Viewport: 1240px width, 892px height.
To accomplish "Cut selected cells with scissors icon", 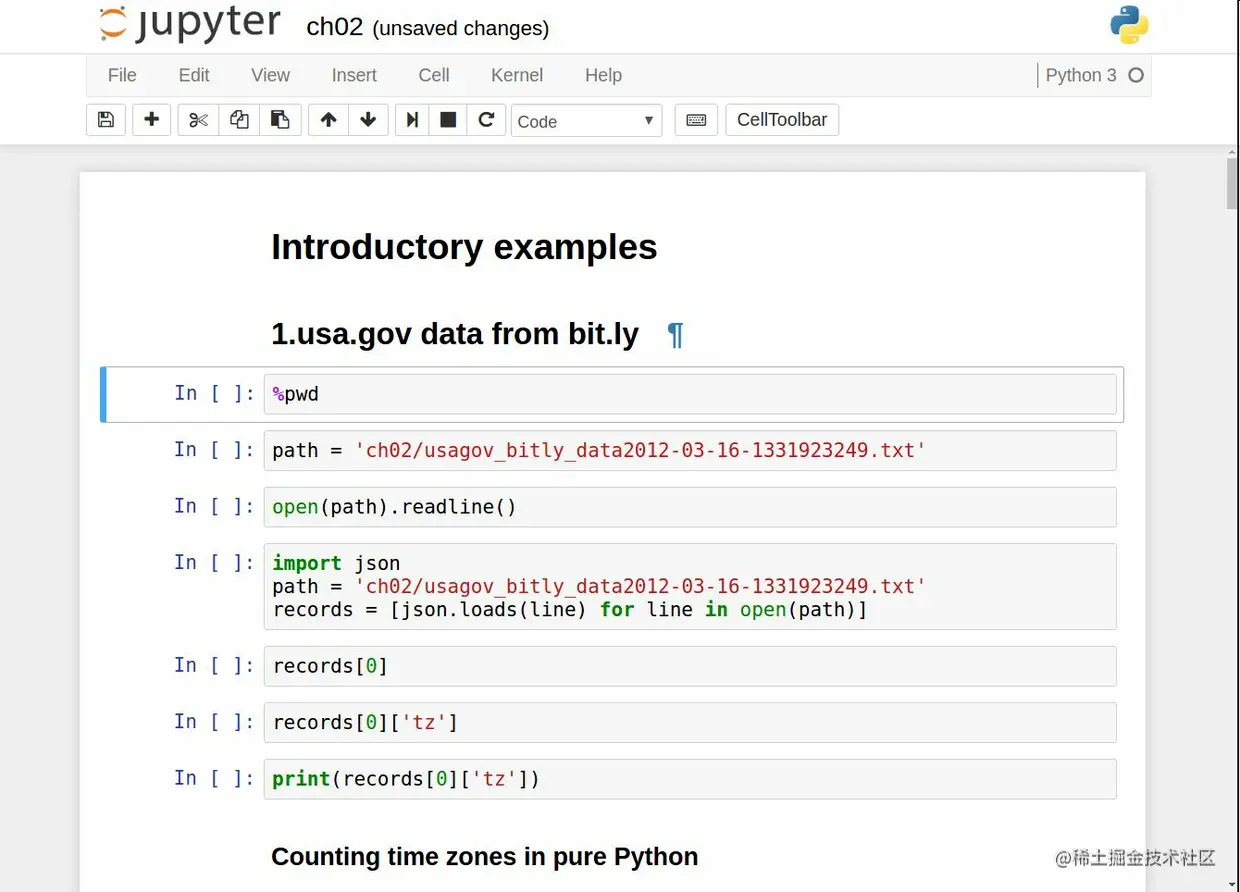I will click(x=198, y=120).
